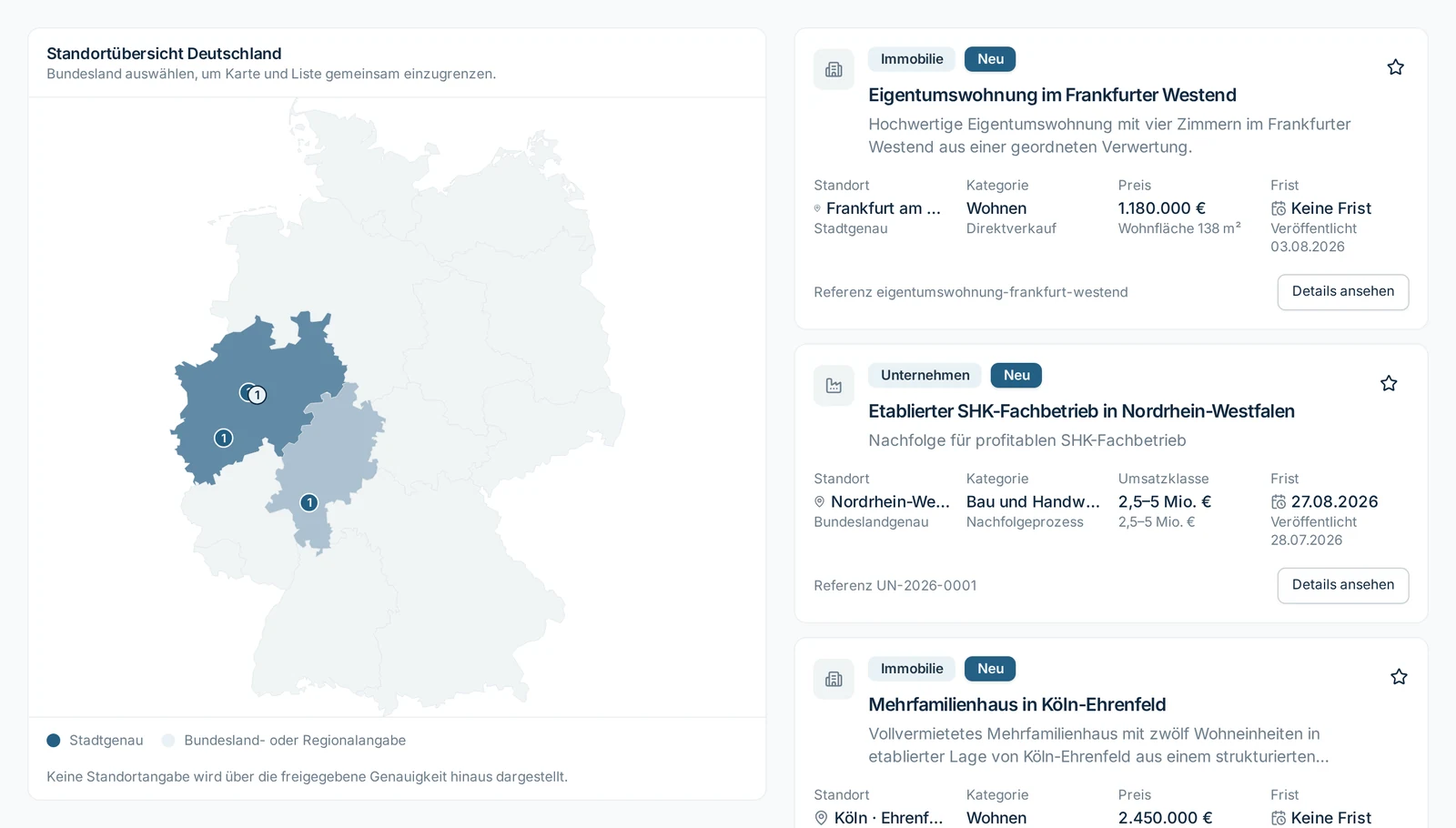This screenshot has width=1456, height=828.
Task: Click location pin next to Nordrhein-We...
Action: click(x=819, y=501)
